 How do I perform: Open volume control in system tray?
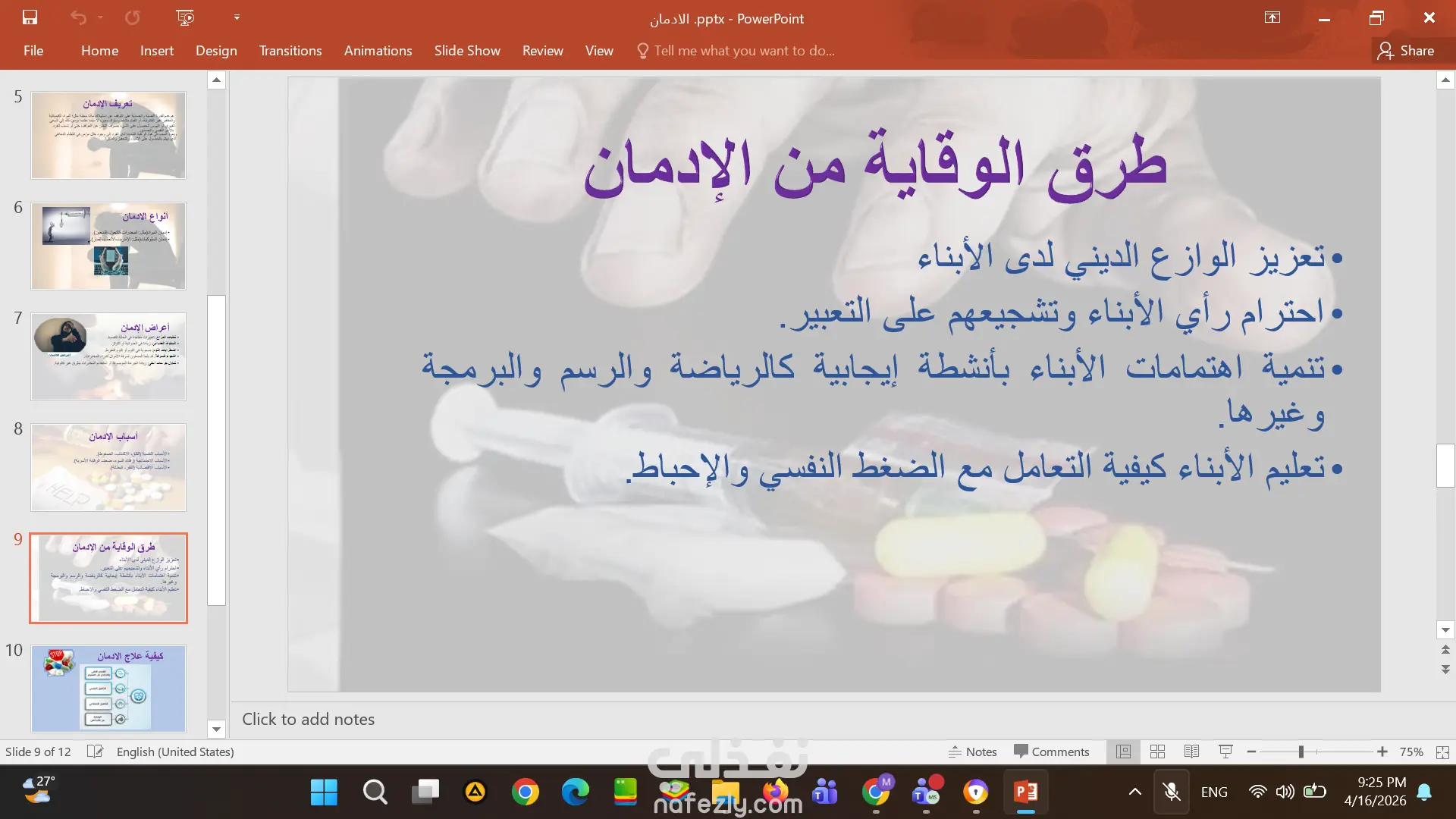click(1285, 792)
